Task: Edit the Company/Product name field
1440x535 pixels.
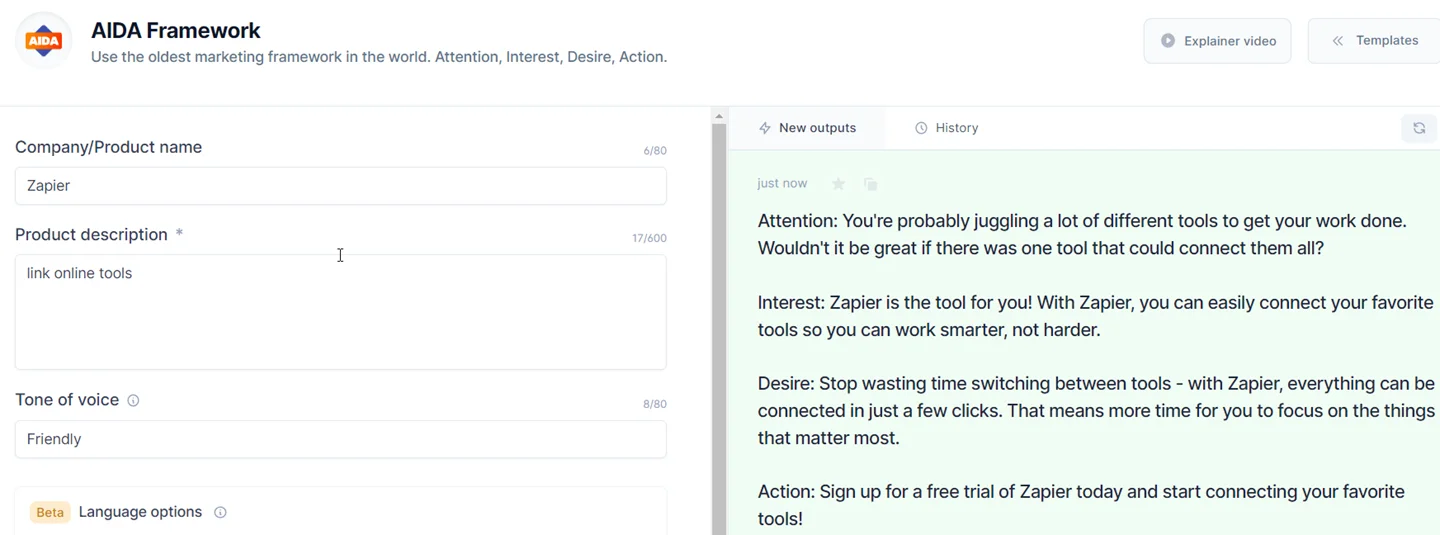Action: 340,186
